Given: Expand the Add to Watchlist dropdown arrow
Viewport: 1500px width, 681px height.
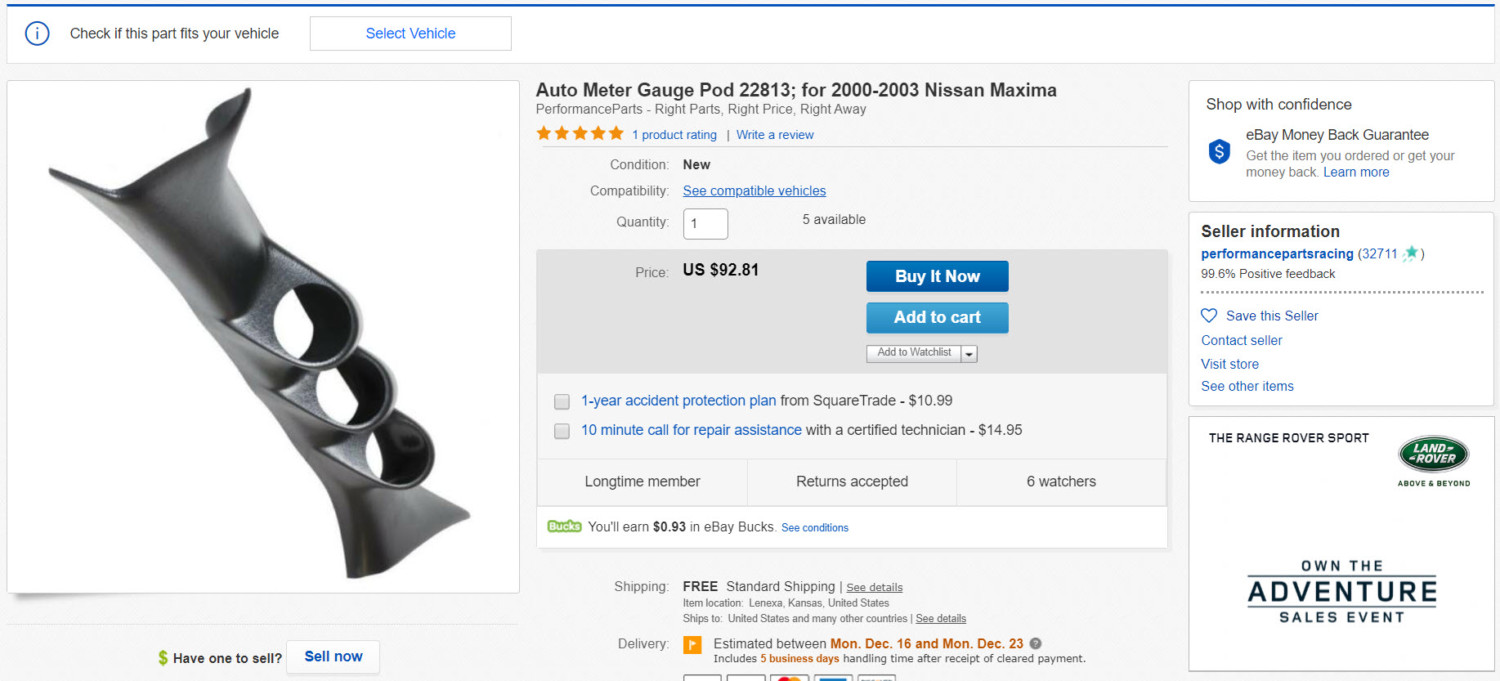Looking at the screenshot, I should coord(969,354).
